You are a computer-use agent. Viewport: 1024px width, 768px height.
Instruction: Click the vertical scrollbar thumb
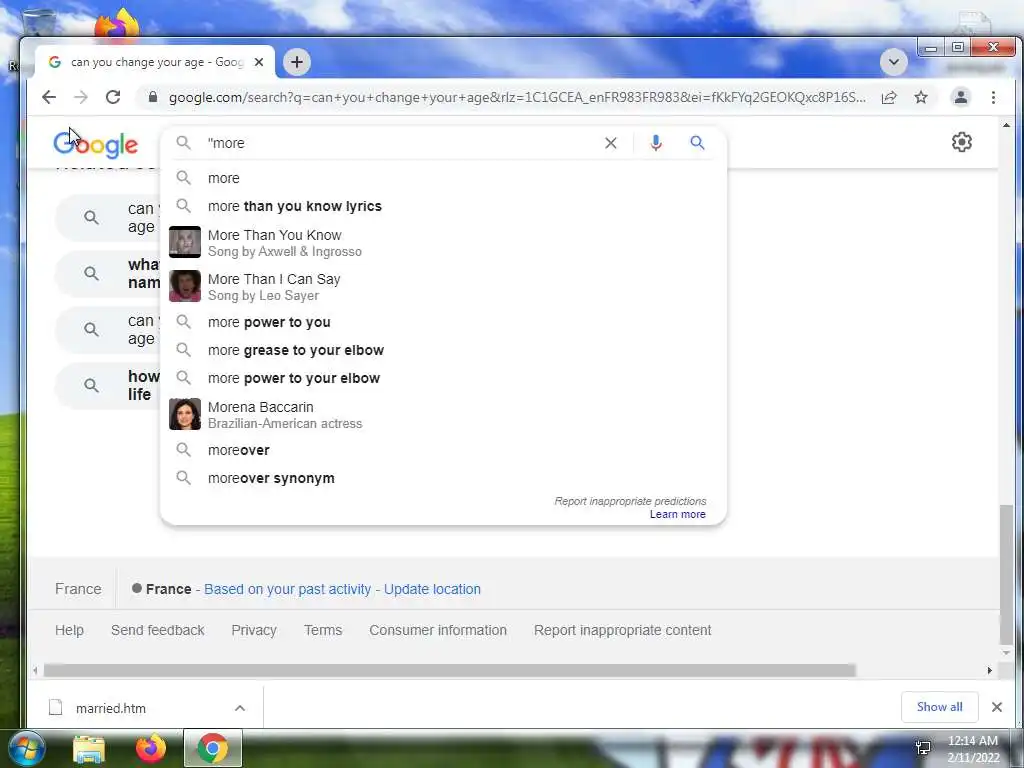[1006, 575]
